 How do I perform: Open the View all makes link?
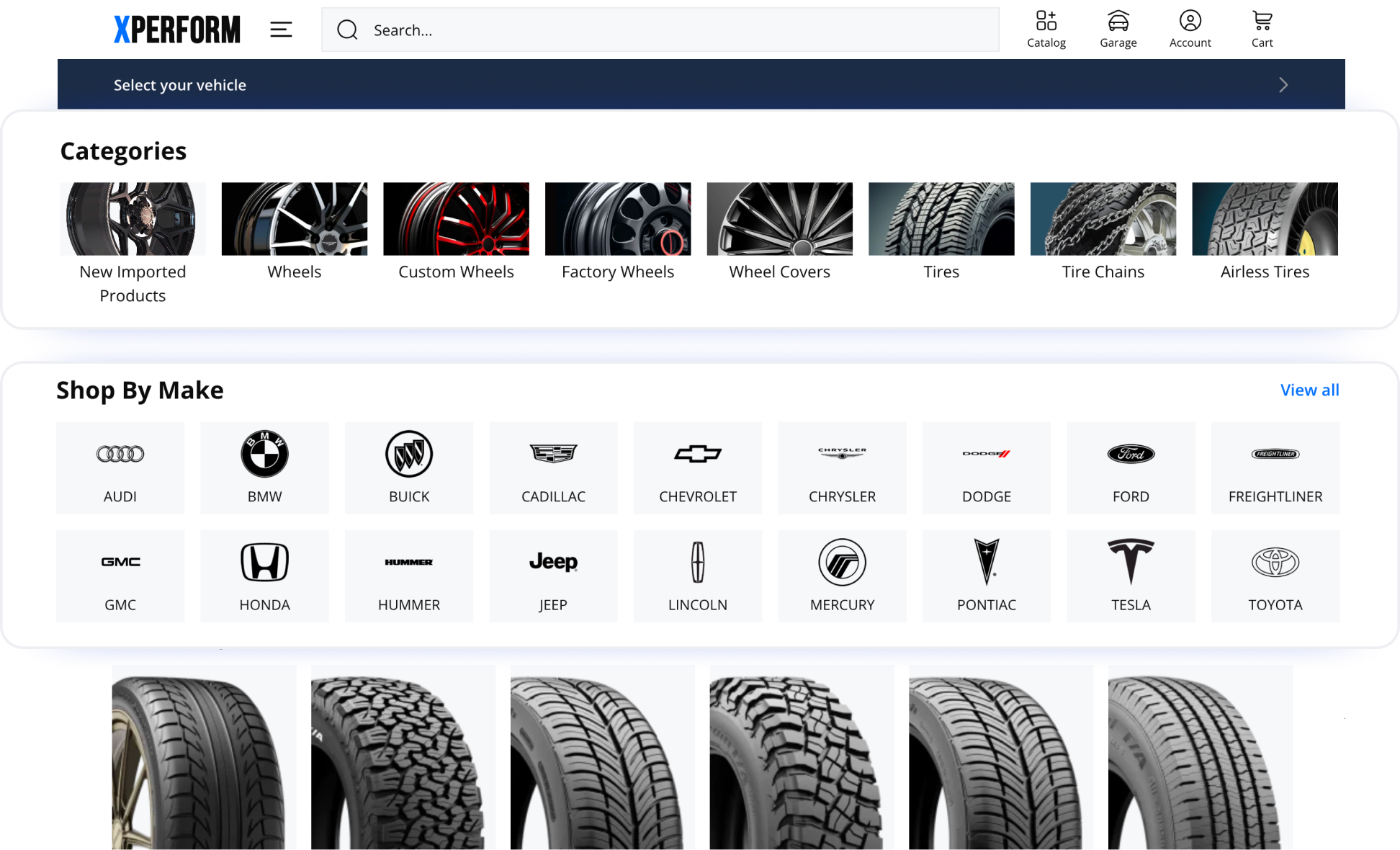point(1309,390)
